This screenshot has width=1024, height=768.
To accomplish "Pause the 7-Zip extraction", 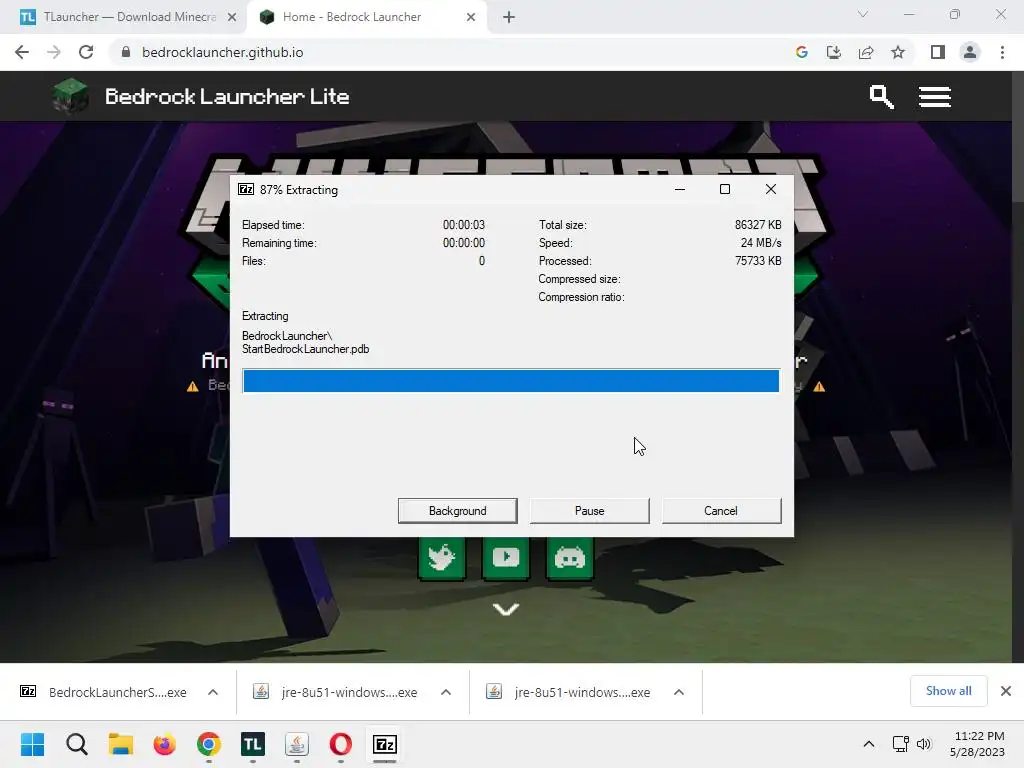I will pos(589,511).
